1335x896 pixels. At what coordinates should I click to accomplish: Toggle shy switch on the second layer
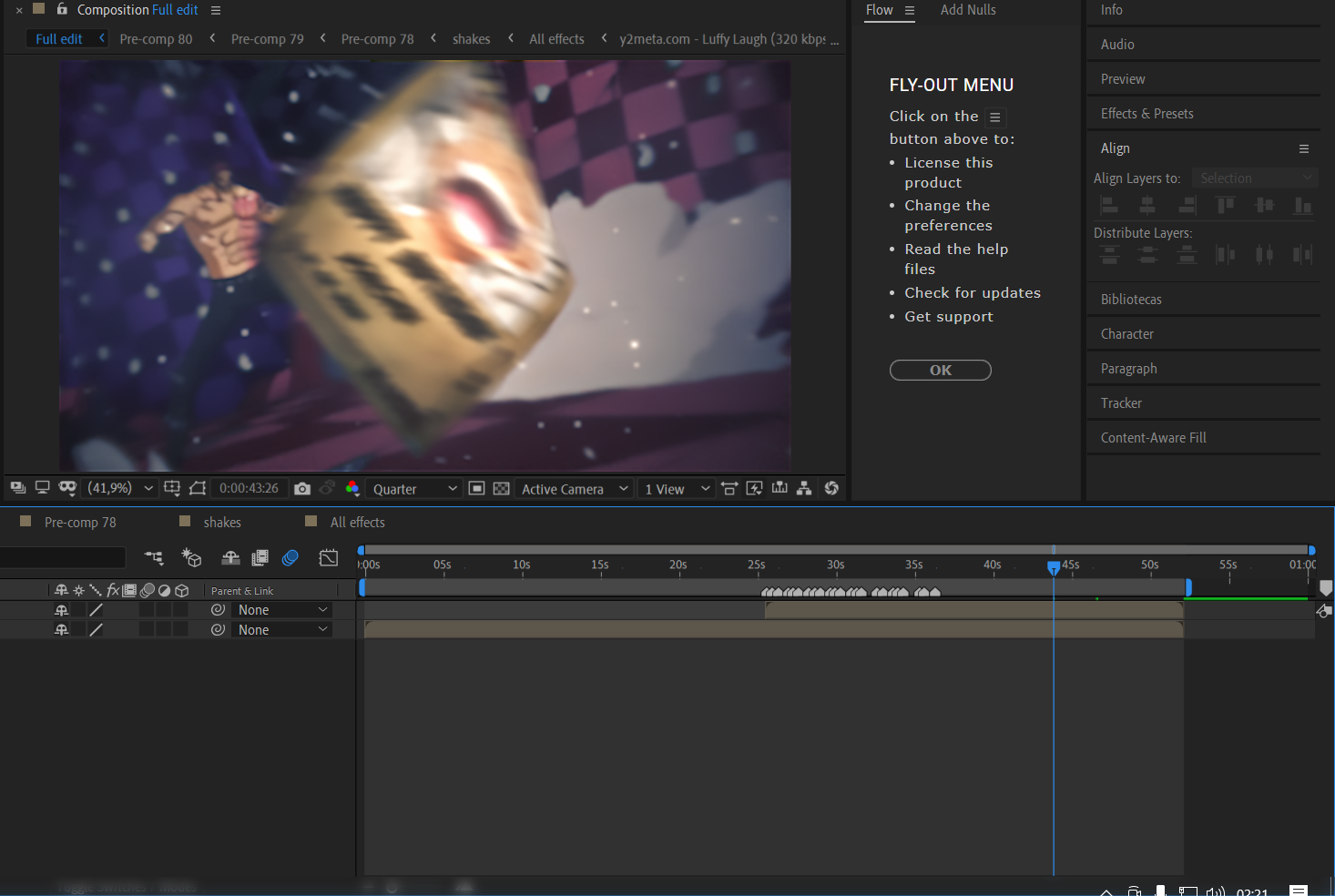(x=62, y=630)
